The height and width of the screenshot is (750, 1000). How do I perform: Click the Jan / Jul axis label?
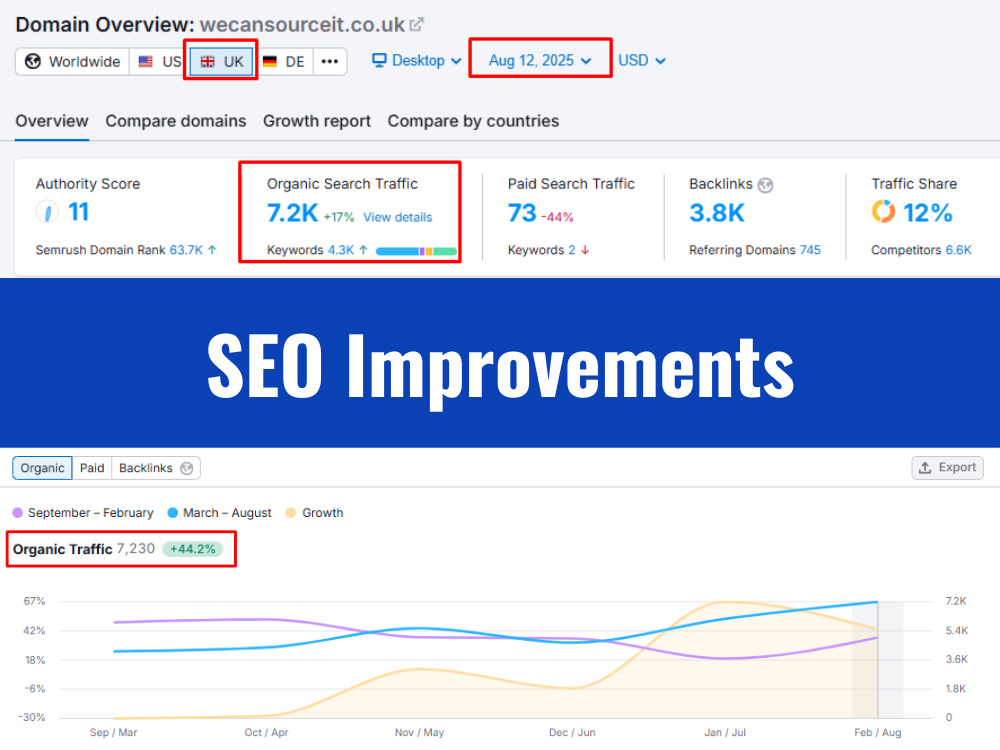pos(725,732)
